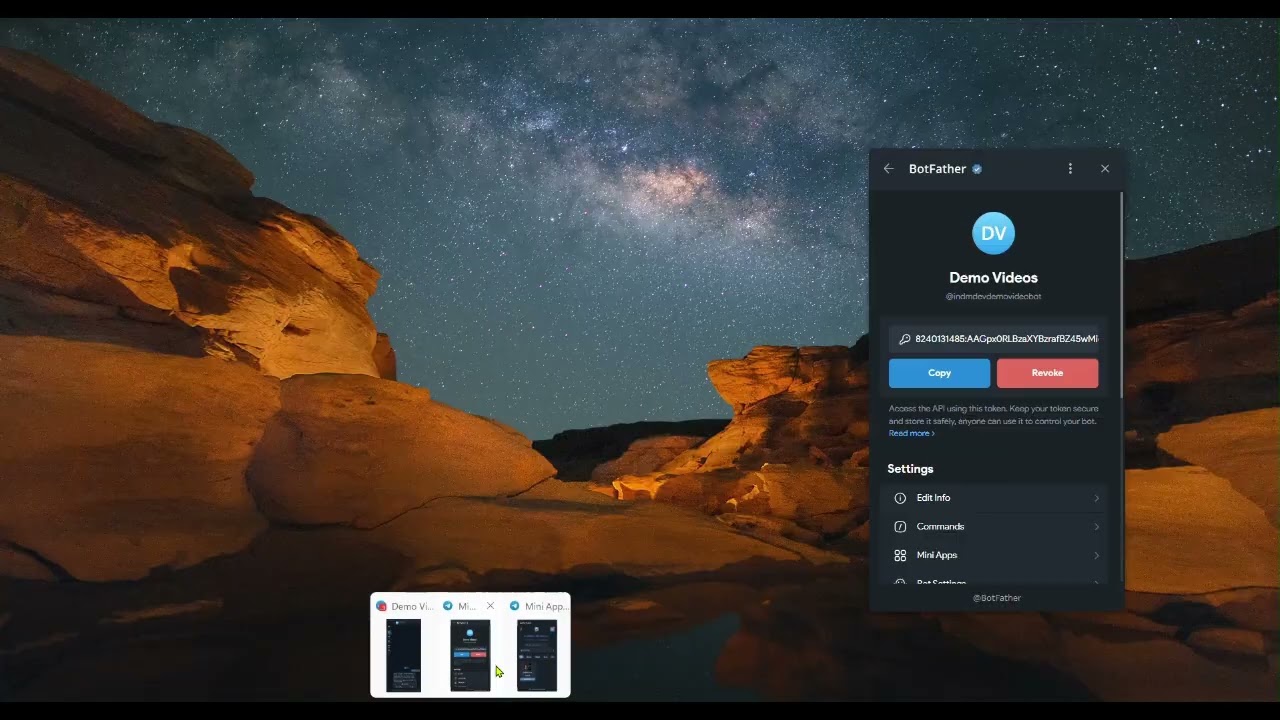This screenshot has height=720, width=1280.
Task: Click the key icon beside the token
Action: (x=904, y=339)
